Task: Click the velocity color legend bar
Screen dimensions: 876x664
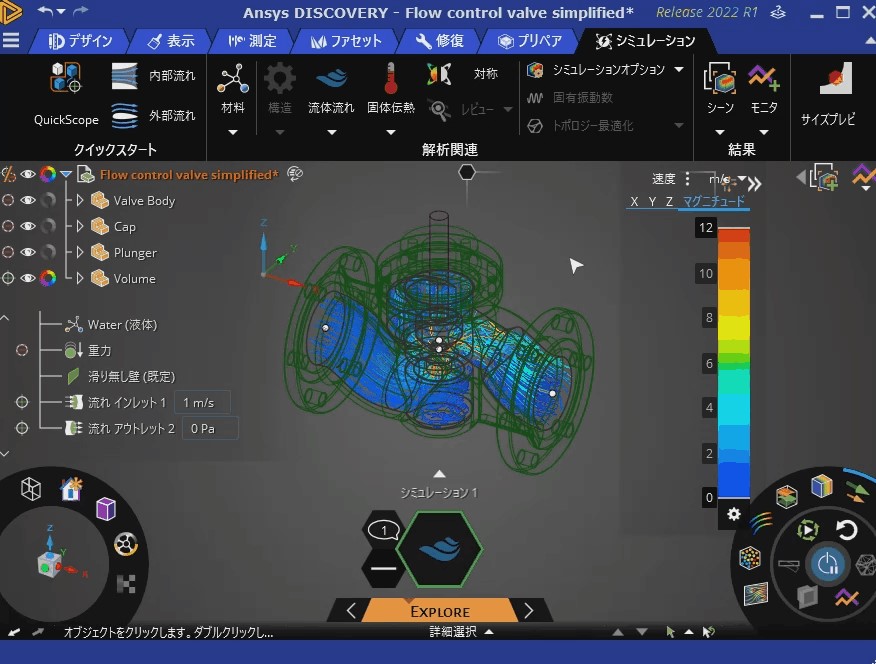Action: (x=734, y=362)
